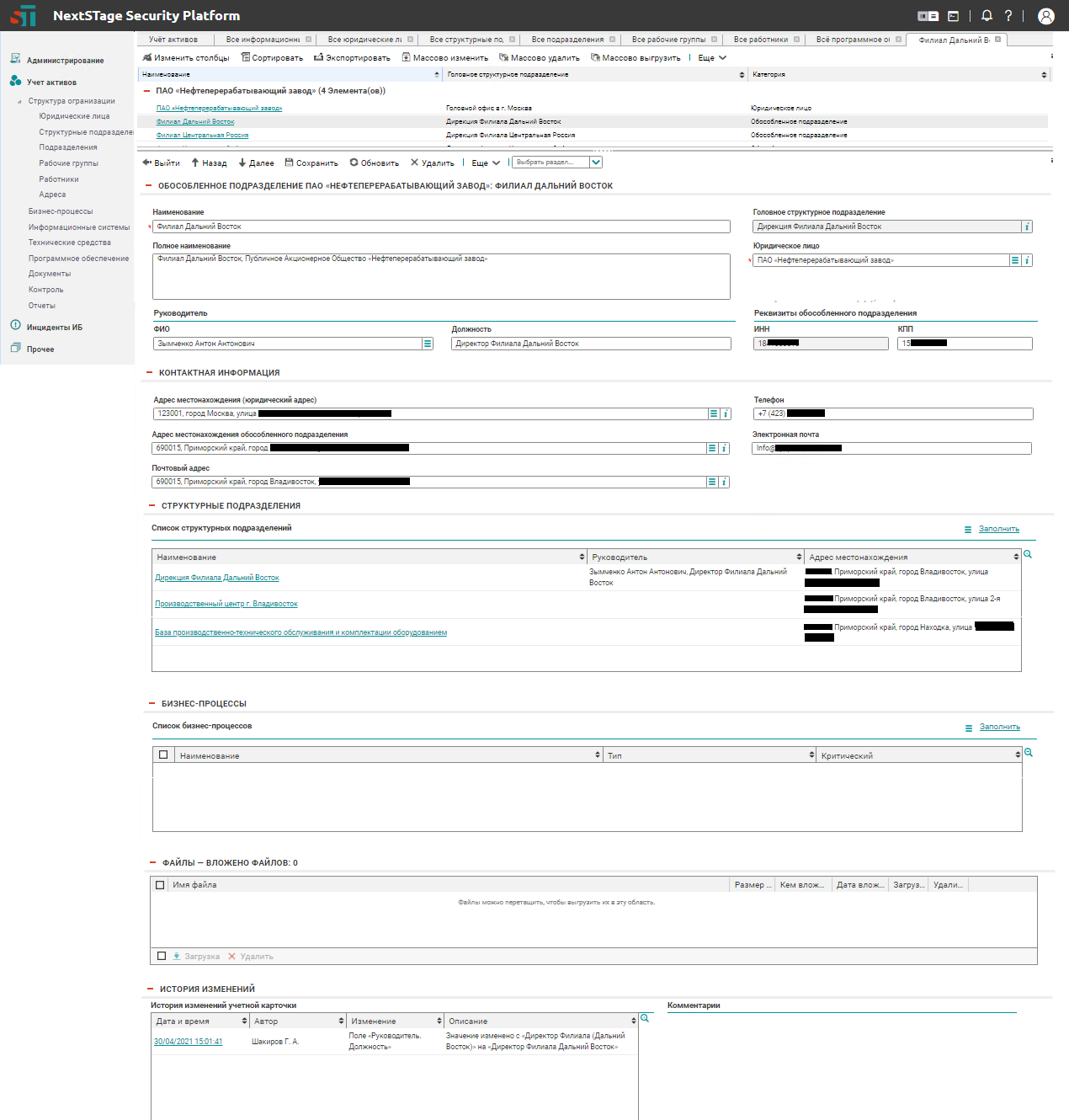This screenshot has height=1120, width=1069.
Task: Switch to Учёт активов tab
Action: (173, 40)
